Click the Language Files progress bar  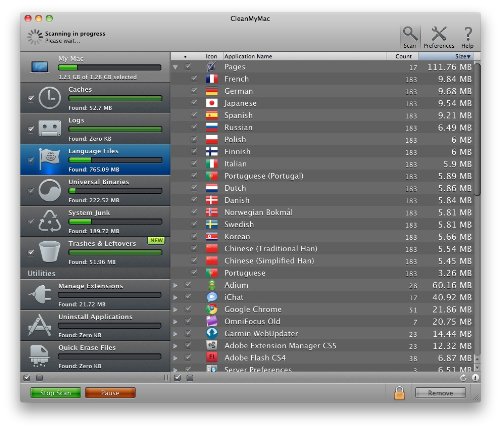pyautogui.click(x=115, y=160)
